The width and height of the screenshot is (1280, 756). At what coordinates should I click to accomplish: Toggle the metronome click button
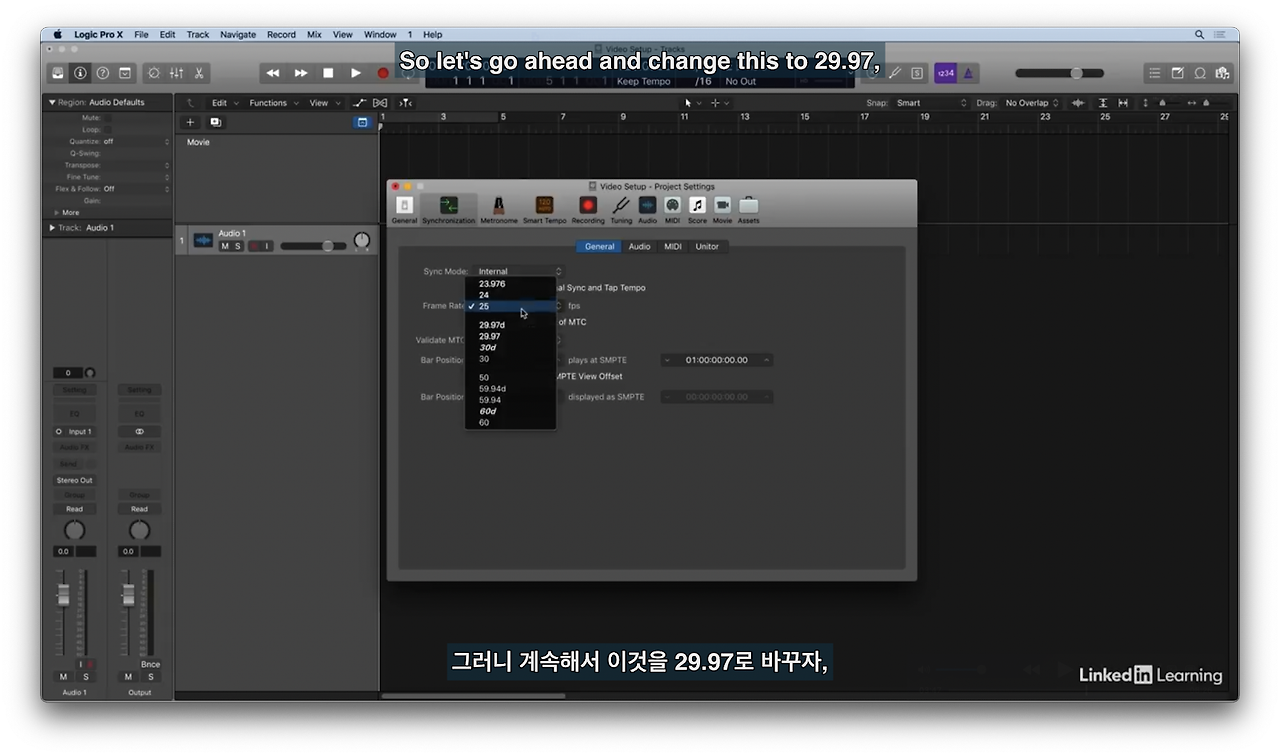click(x=968, y=73)
